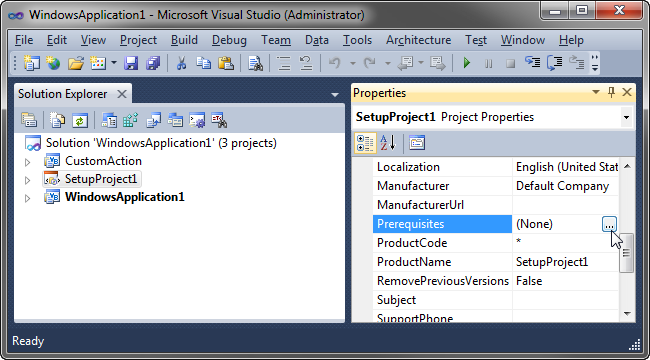Viewport: 650px width, 360px height.
Task: Click the Navigate Forward icon
Action: (x=438, y=63)
